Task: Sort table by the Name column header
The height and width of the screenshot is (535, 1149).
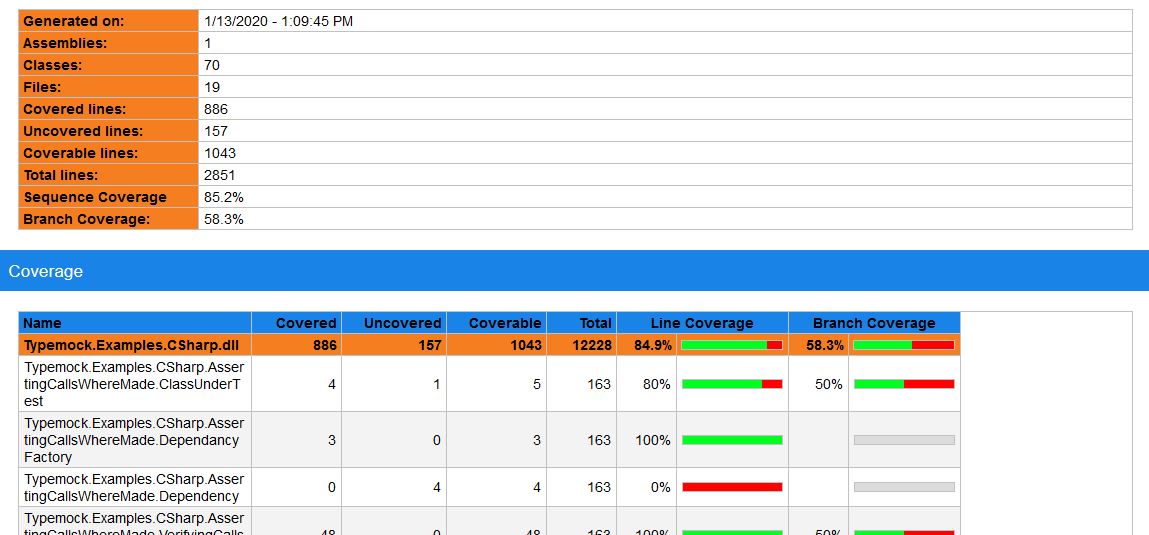Action: [x=42, y=323]
